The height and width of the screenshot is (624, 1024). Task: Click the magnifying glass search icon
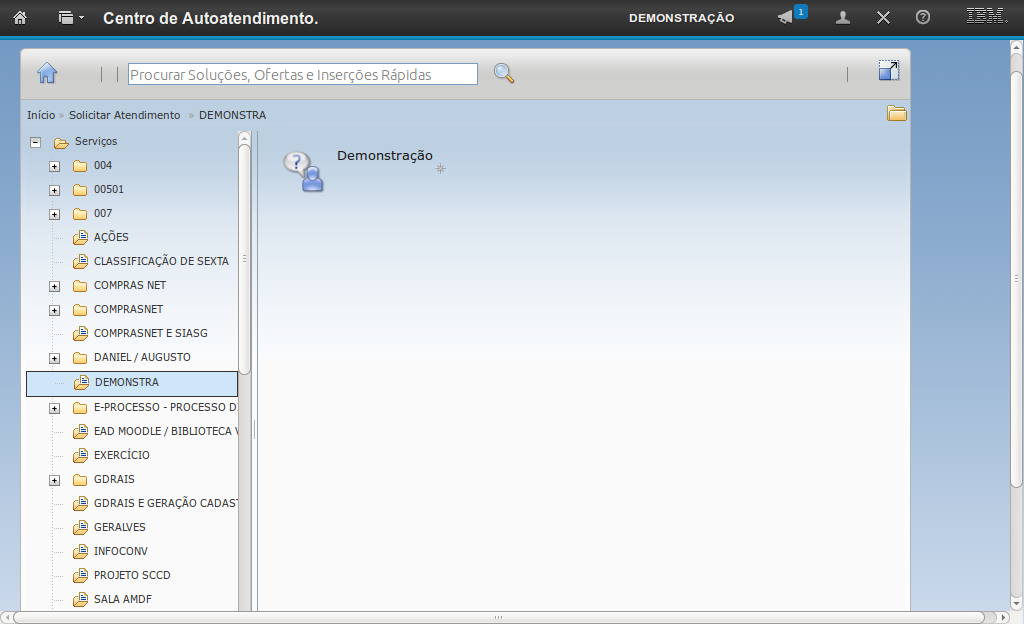[504, 73]
